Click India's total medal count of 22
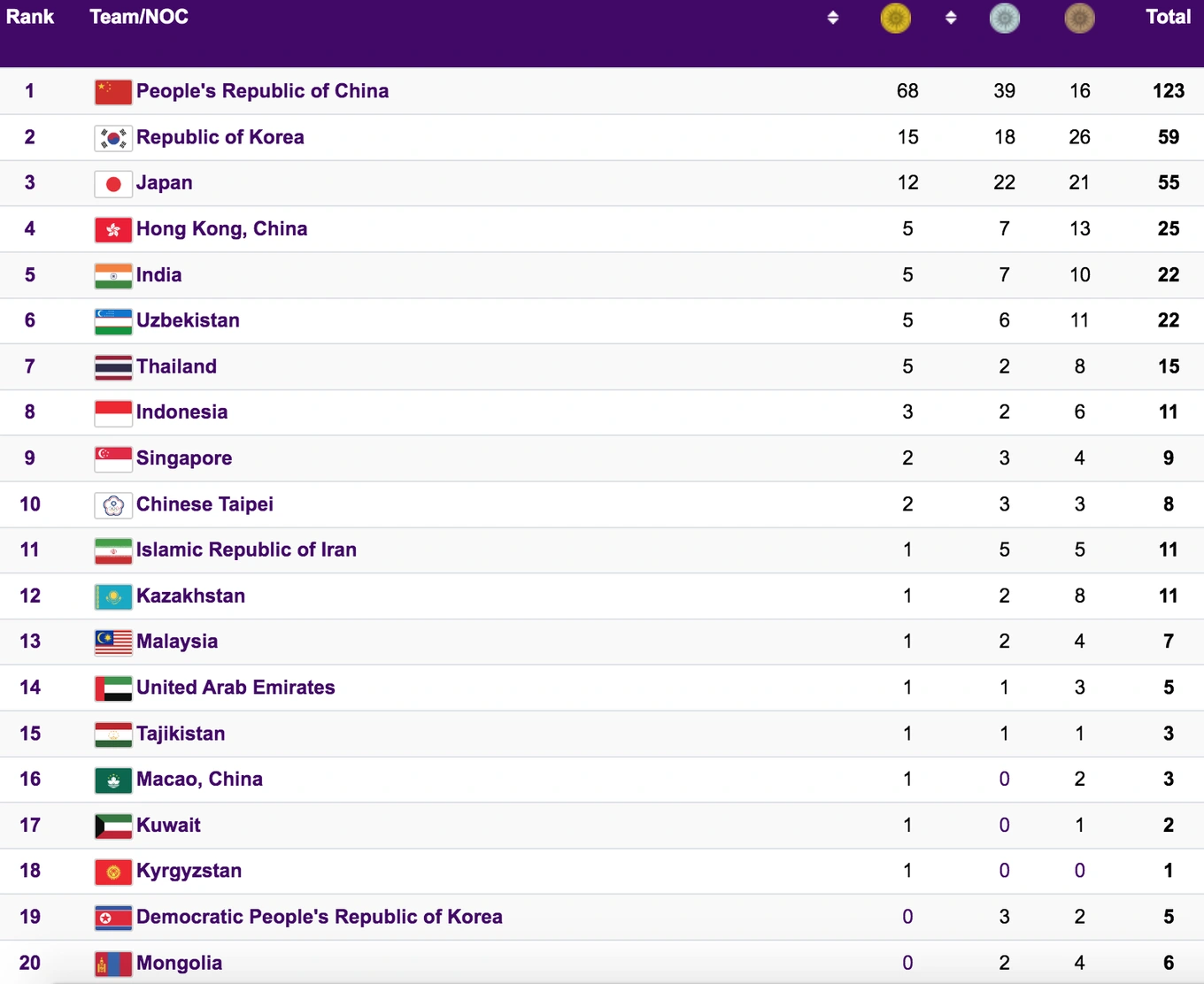The height and width of the screenshot is (984, 1204). click(1168, 275)
